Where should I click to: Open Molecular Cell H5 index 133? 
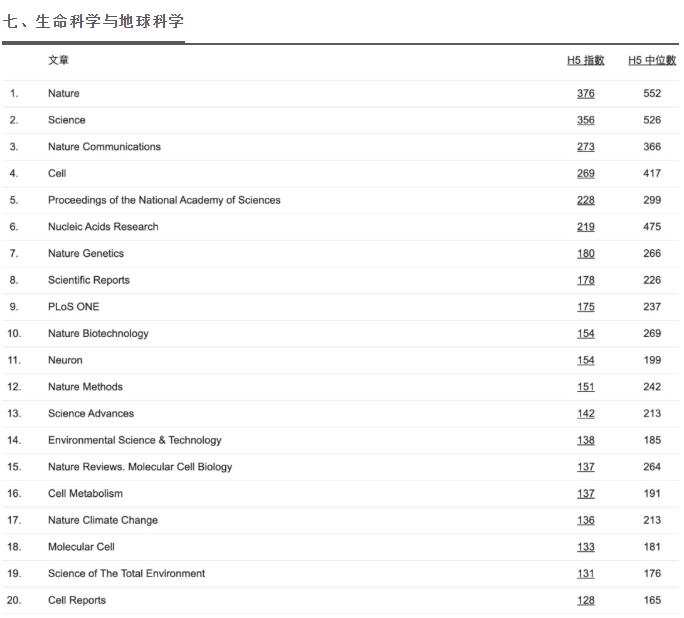[x=585, y=547]
